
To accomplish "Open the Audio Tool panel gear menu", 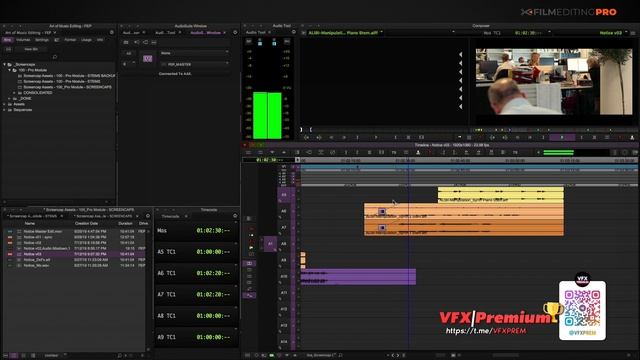I will tap(293, 32).
